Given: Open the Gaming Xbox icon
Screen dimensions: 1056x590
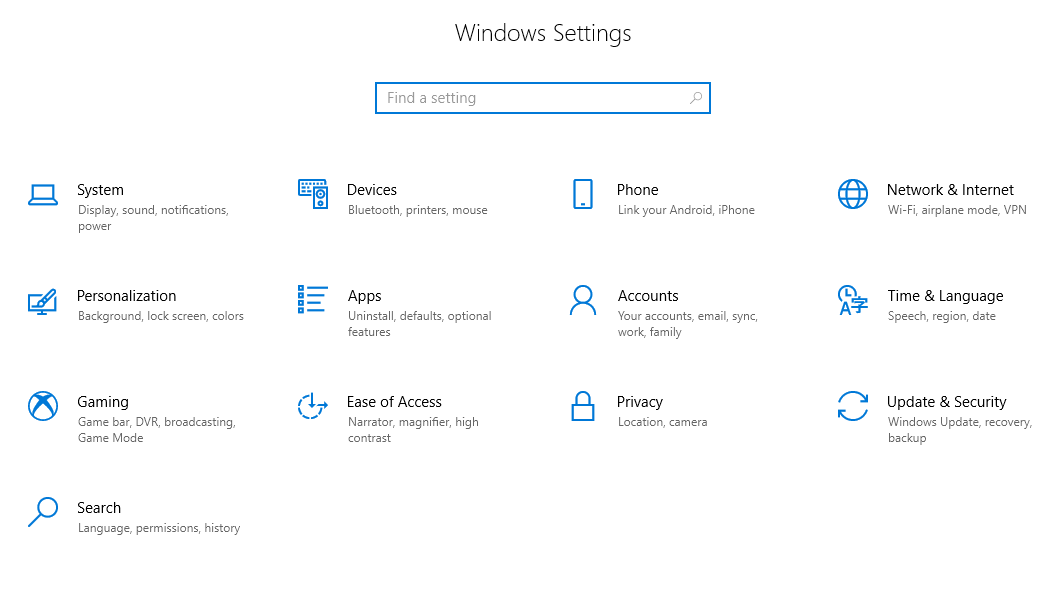Looking at the screenshot, I should [43, 406].
